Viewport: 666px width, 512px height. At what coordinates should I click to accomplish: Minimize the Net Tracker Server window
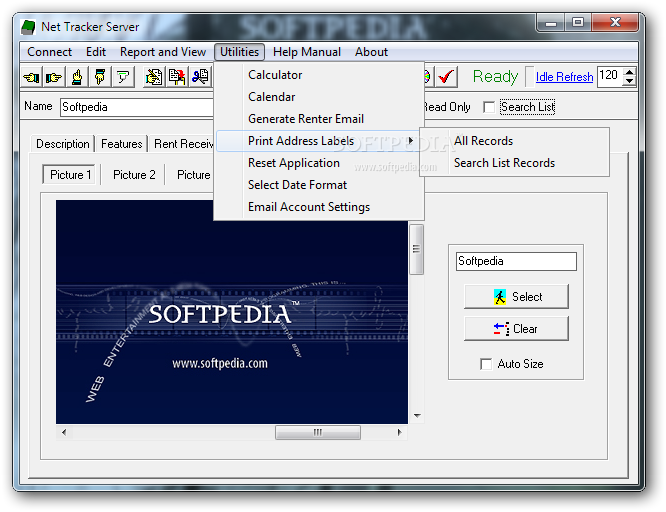click(551, 23)
